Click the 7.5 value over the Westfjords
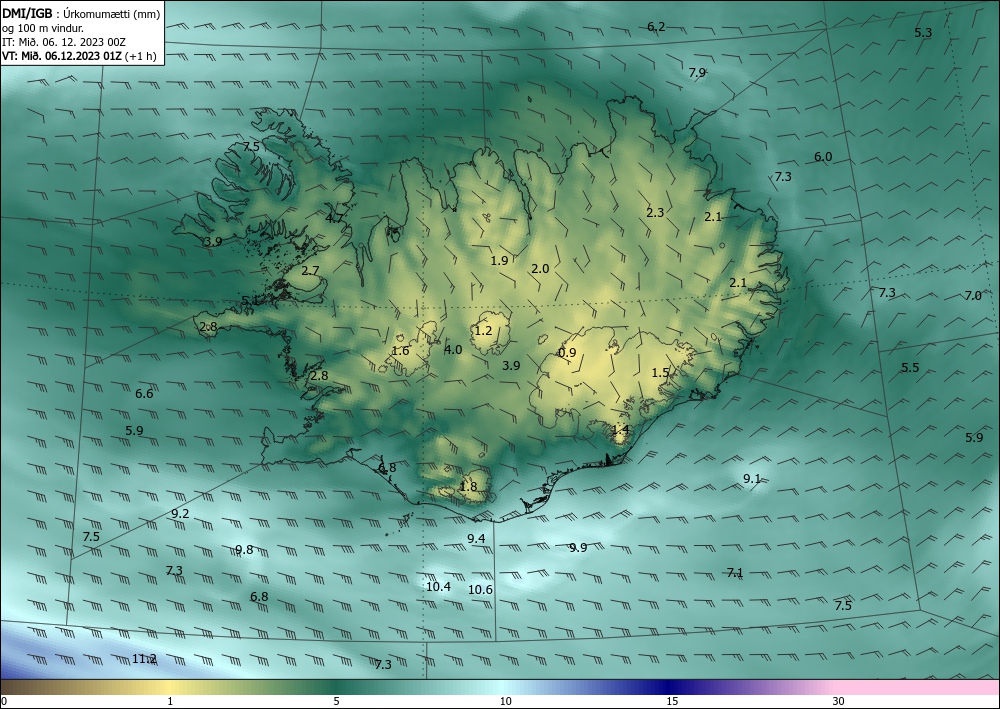The image size is (1000, 709). [x=252, y=147]
